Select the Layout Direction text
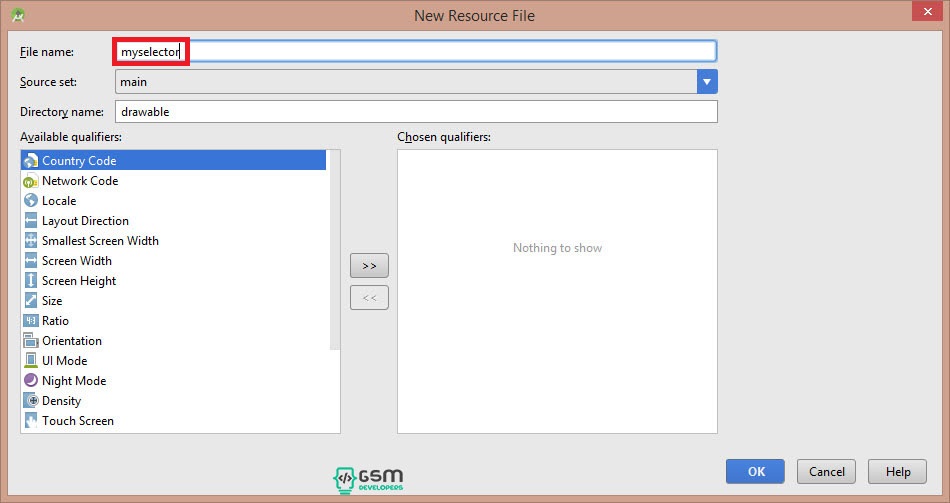The image size is (950, 503). (x=85, y=221)
